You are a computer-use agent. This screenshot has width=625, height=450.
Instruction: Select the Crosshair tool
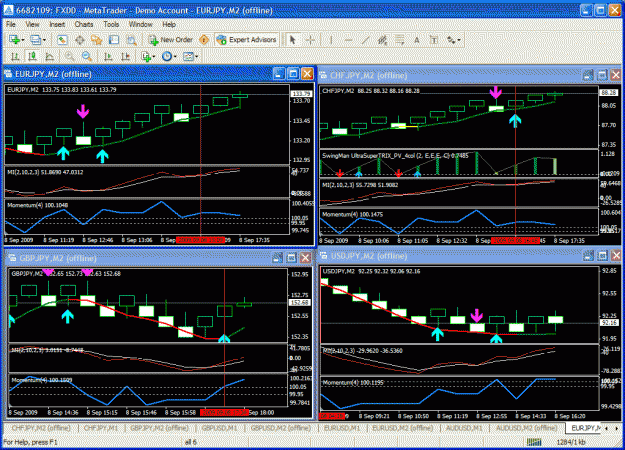310,40
